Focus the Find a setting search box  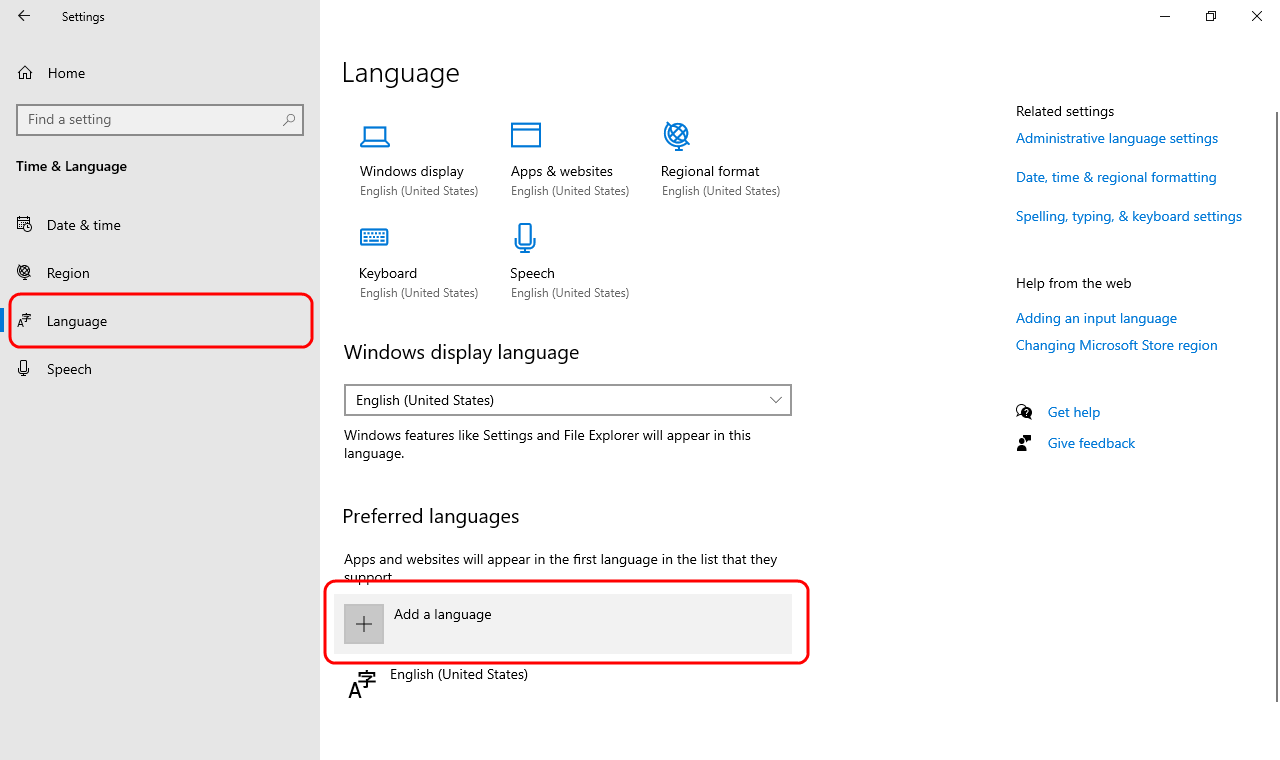(160, 119)
